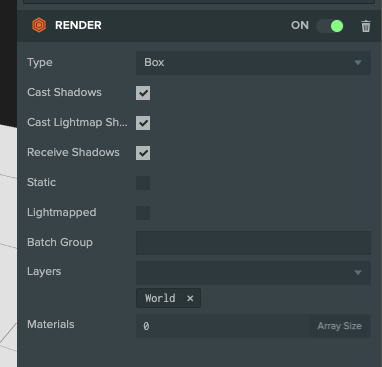Toggle the Render component ON switch
This screenshot has width=382, height=367.
click(330, 26)
